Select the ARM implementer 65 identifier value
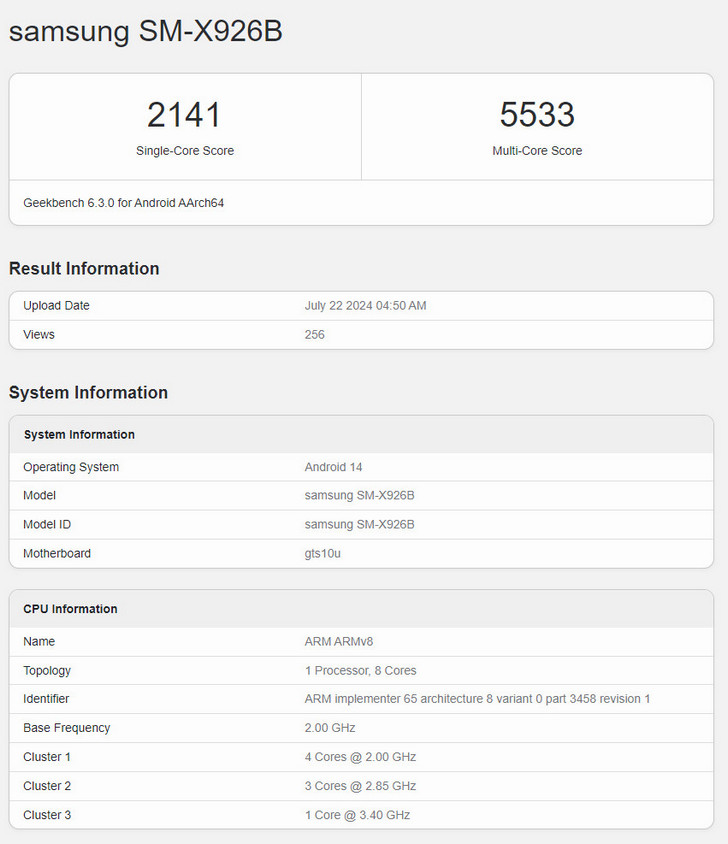Viewport: 728px width, 844px height. tap(477, 699)
